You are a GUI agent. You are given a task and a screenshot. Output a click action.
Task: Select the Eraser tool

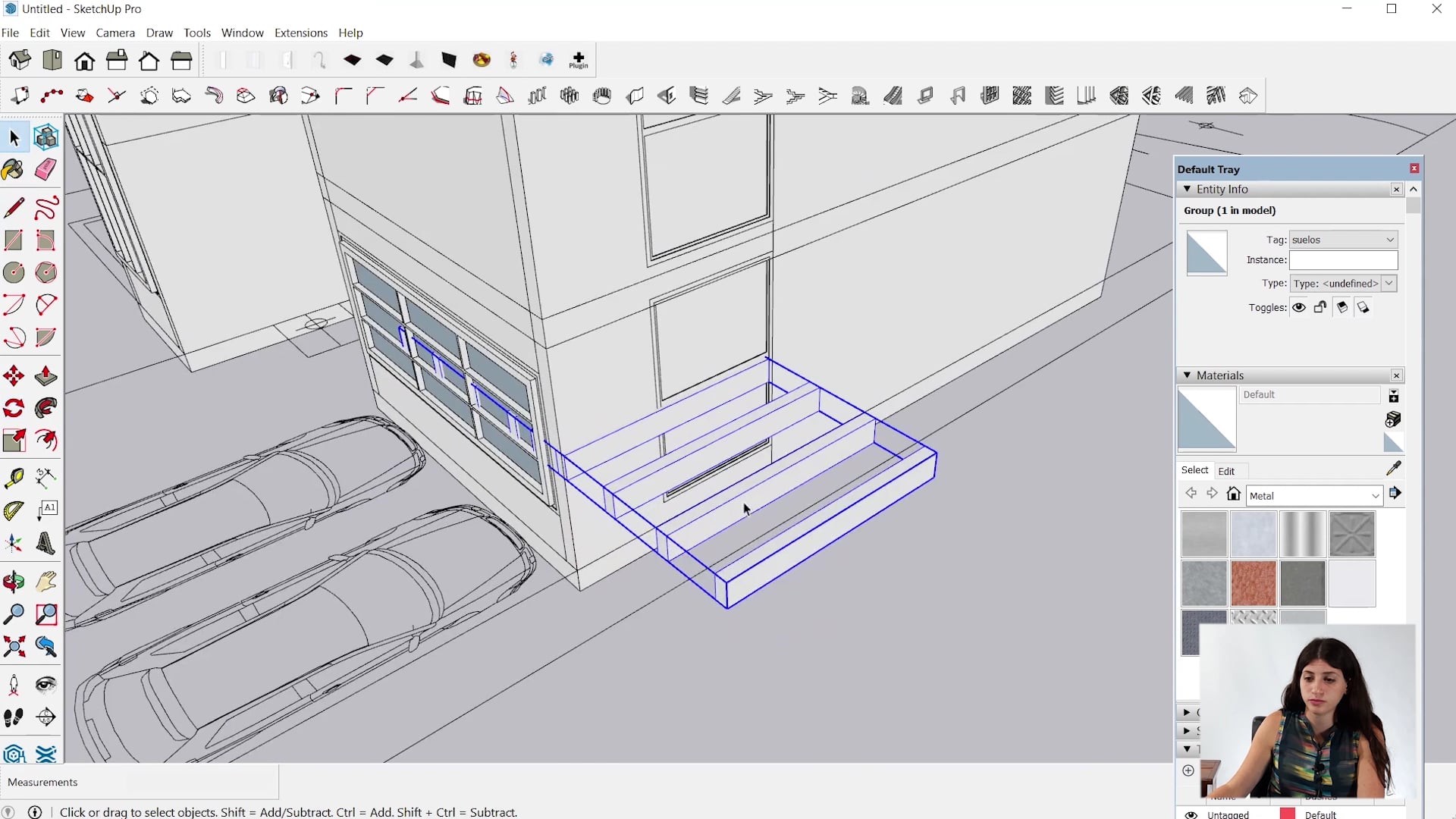pyautogui.click(x=45, y=169)
